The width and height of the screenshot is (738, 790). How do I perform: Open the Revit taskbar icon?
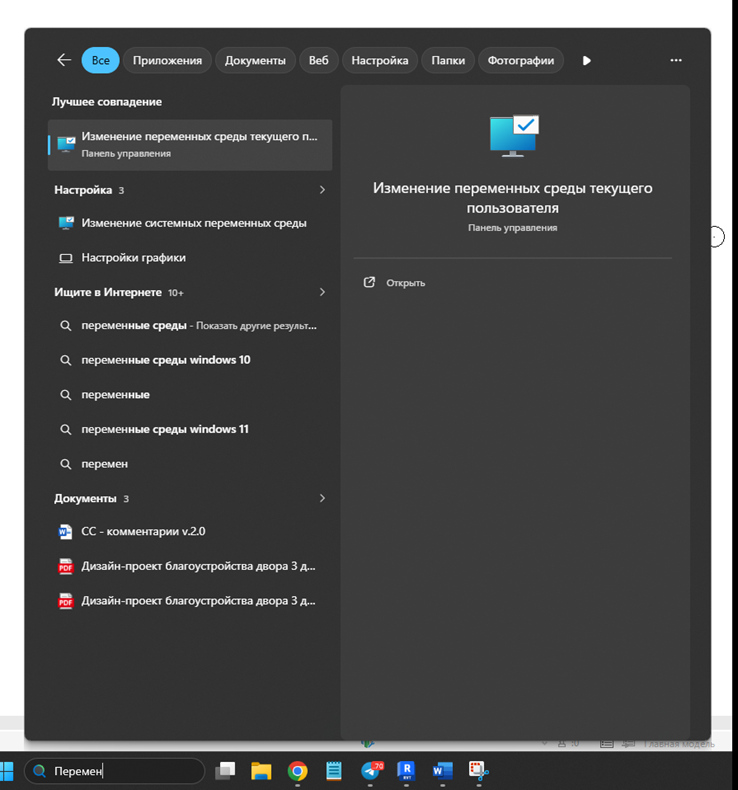[406, 771]
